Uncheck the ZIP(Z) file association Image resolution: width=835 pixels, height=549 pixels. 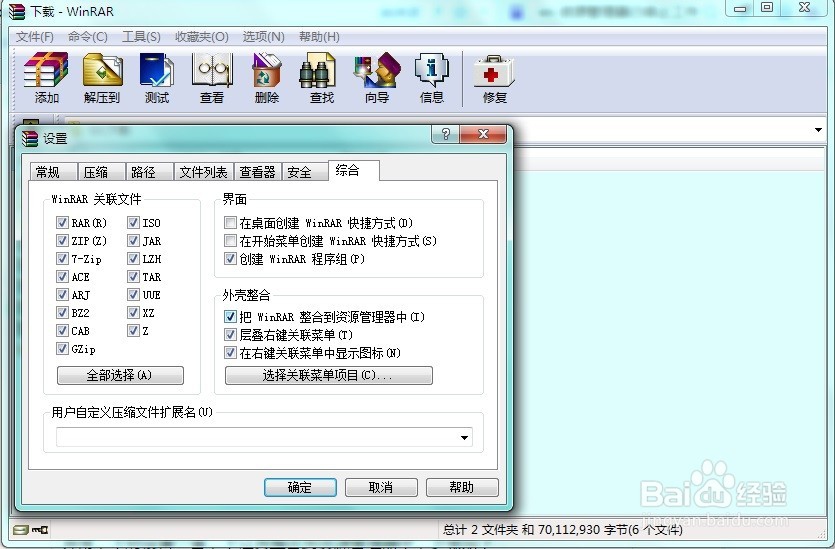pos(62,241)
